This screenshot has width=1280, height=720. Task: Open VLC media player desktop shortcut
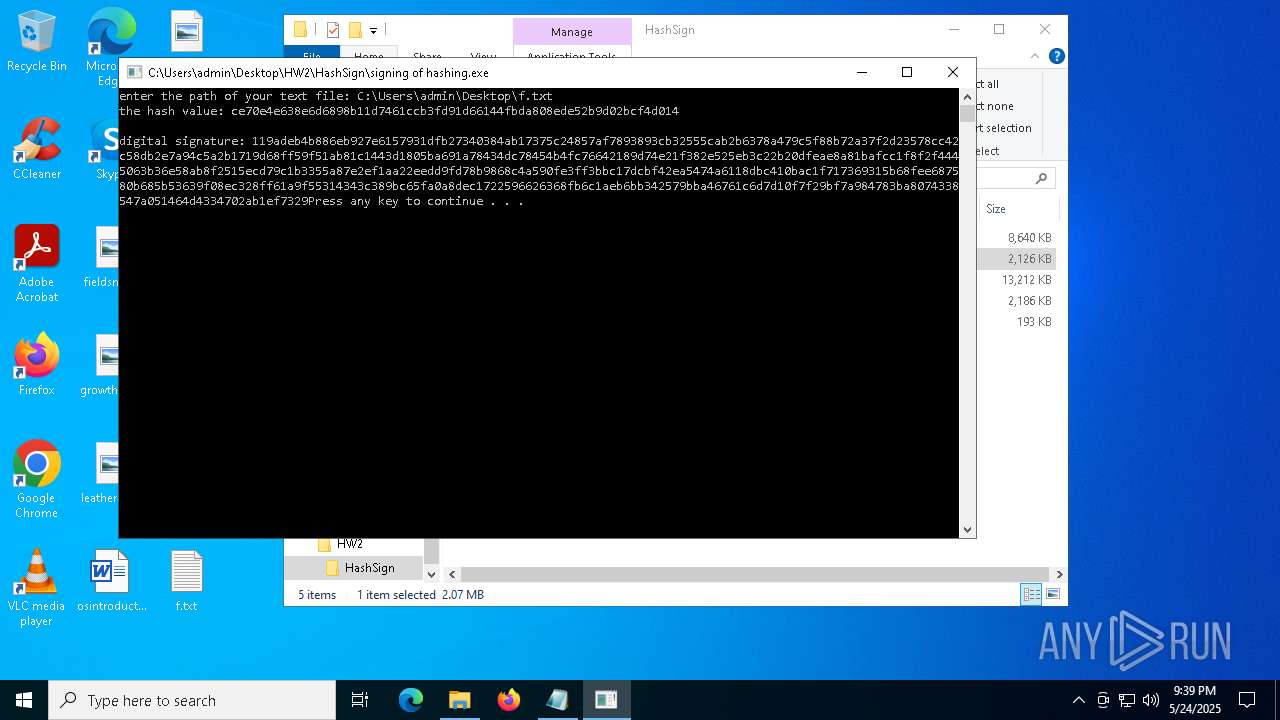point(36,588)
